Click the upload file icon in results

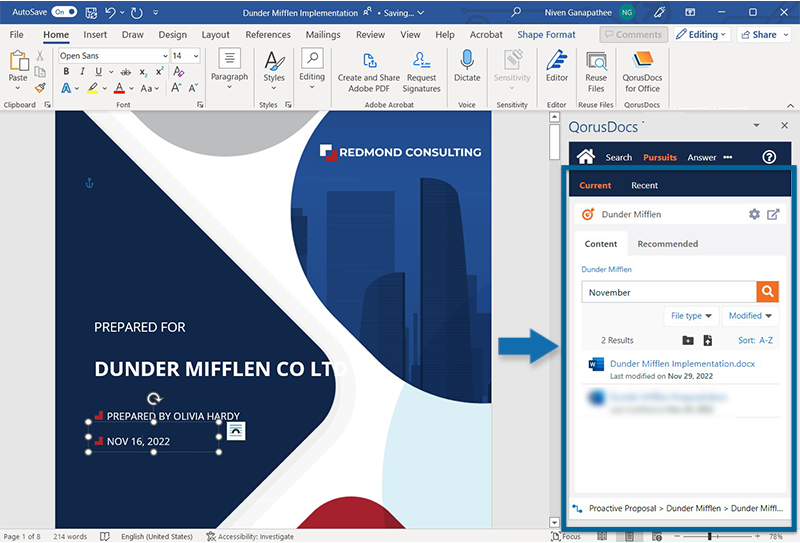[x=708, y=340]
